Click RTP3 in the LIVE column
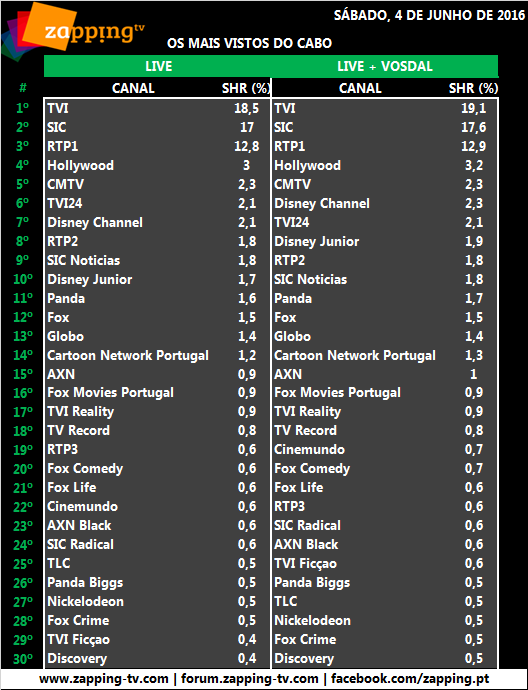The height and width of the screenshot is (690, 528). coord(62,449)
